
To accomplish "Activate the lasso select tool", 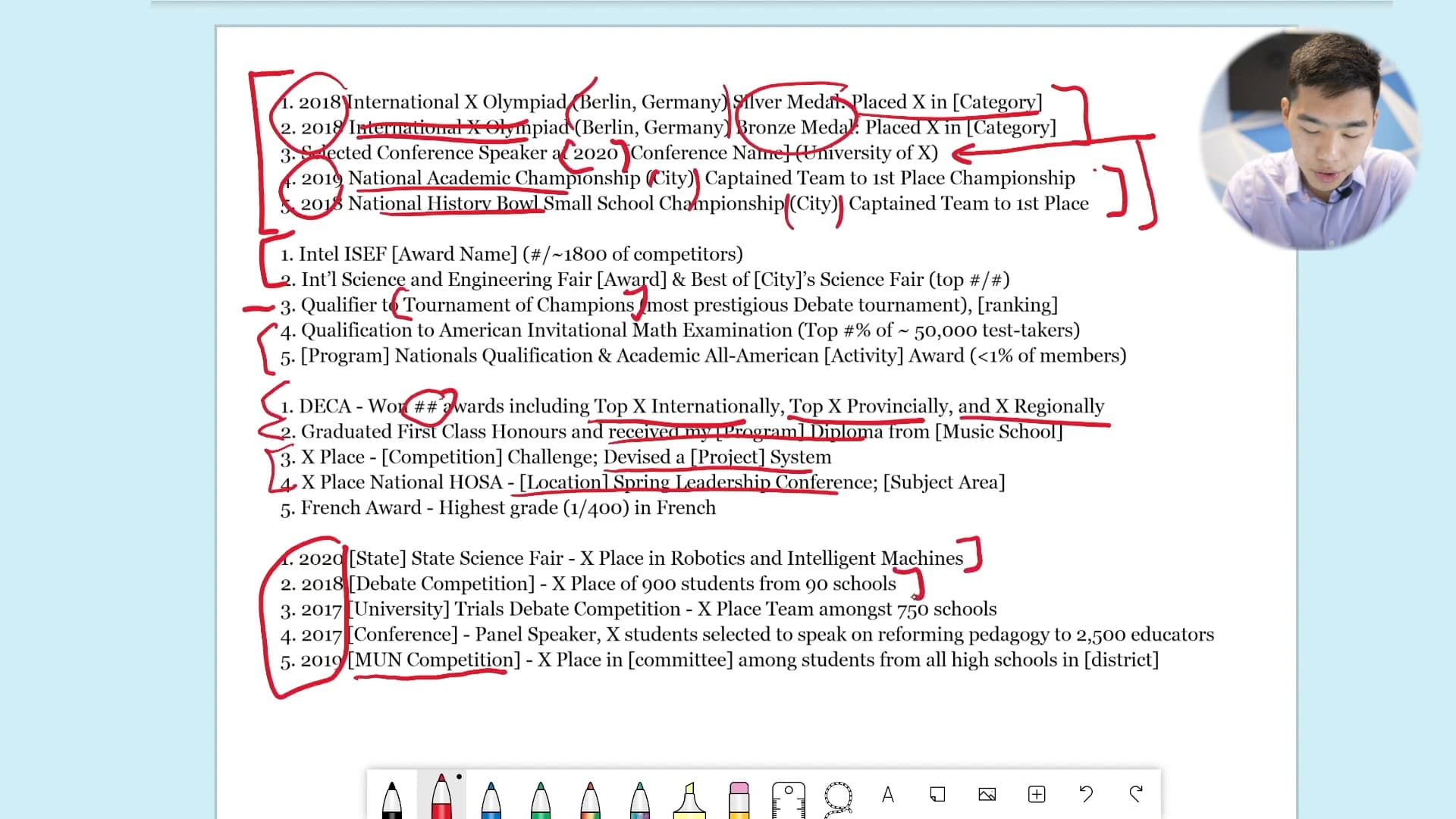I will [x=838, y=798].
